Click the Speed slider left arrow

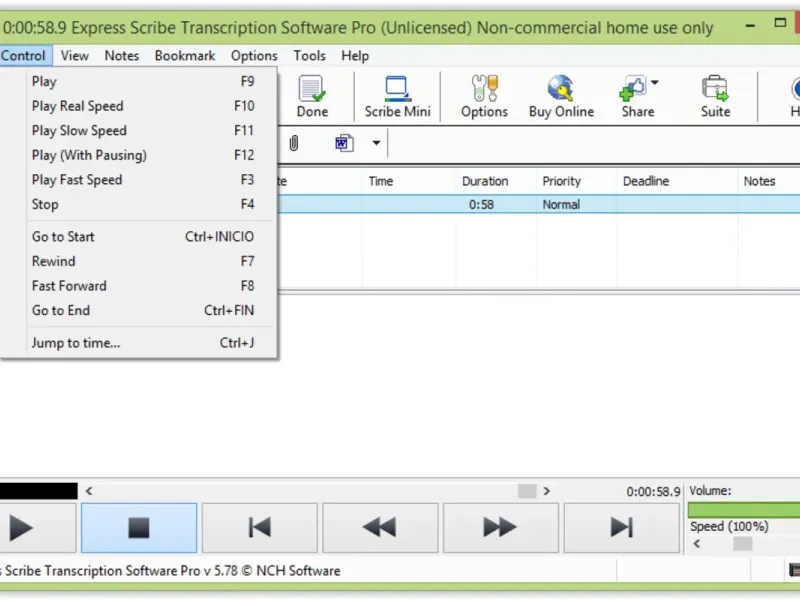tap(697, 544)
